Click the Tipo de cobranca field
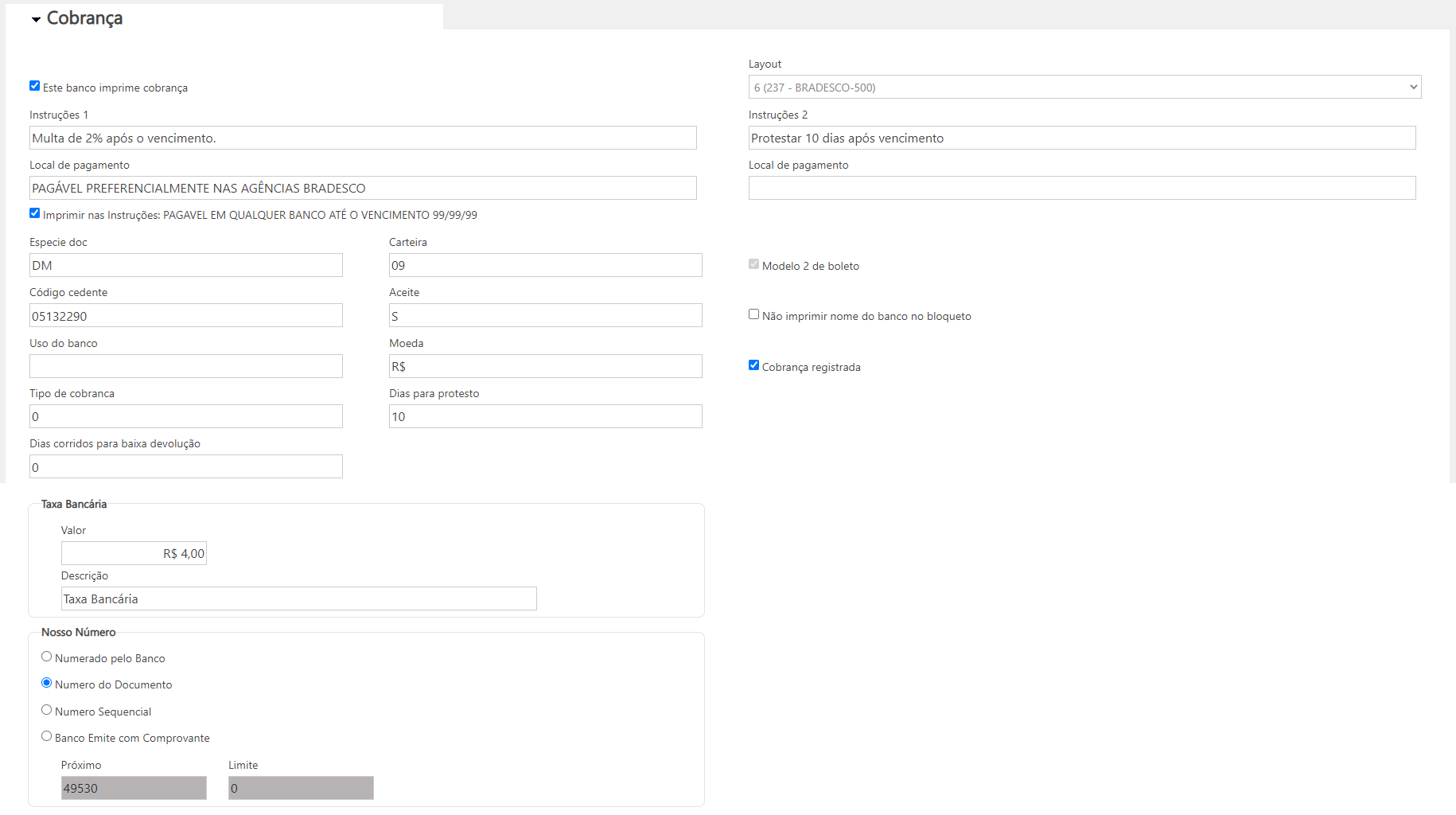 click(x=186, y=416)
